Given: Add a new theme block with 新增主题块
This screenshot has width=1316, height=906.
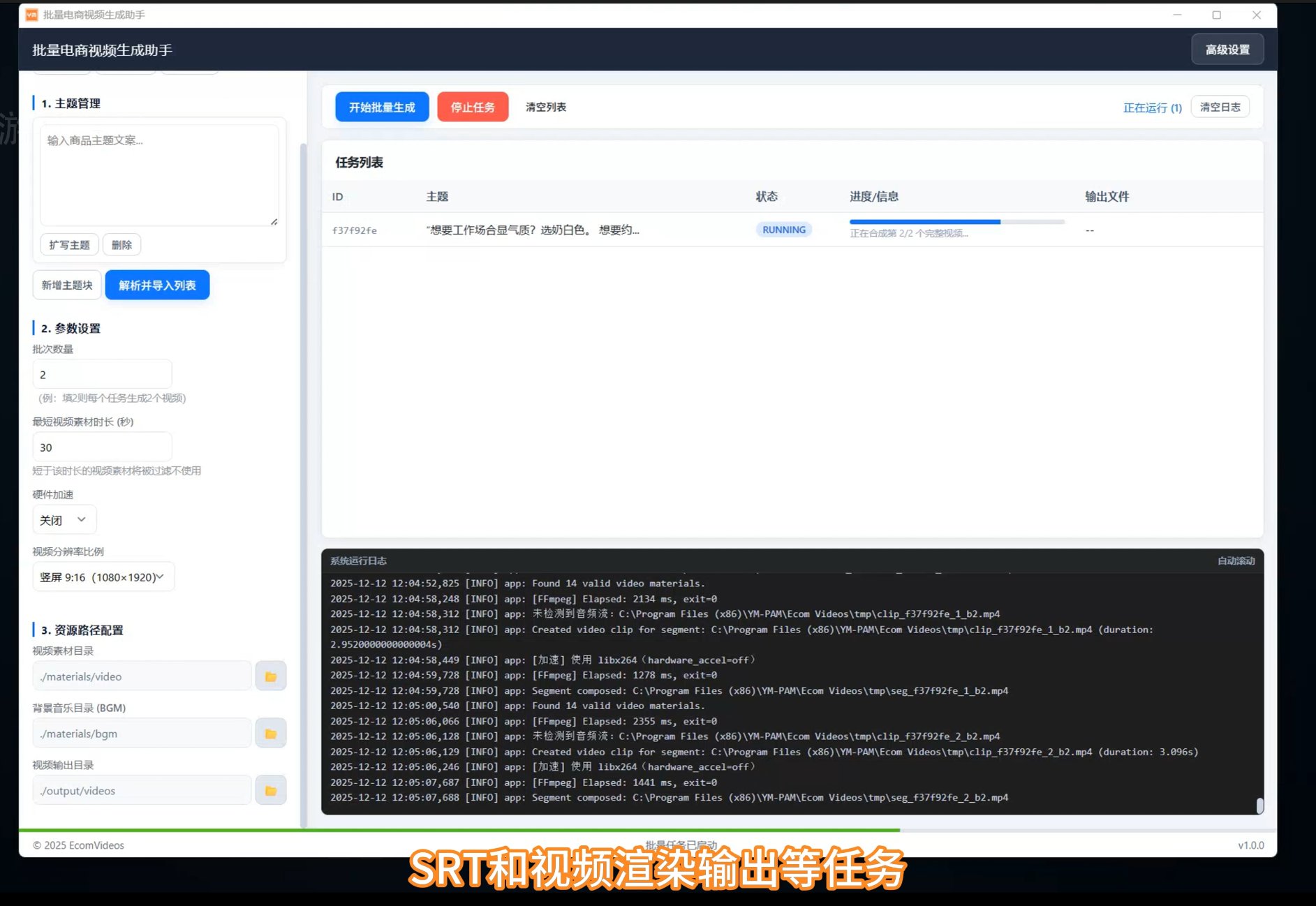Looking at the screenshot, I should pos(67,285).
